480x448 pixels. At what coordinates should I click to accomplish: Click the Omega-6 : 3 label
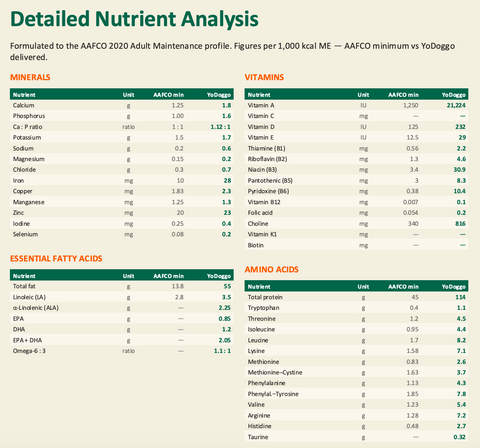click(29, 351)
